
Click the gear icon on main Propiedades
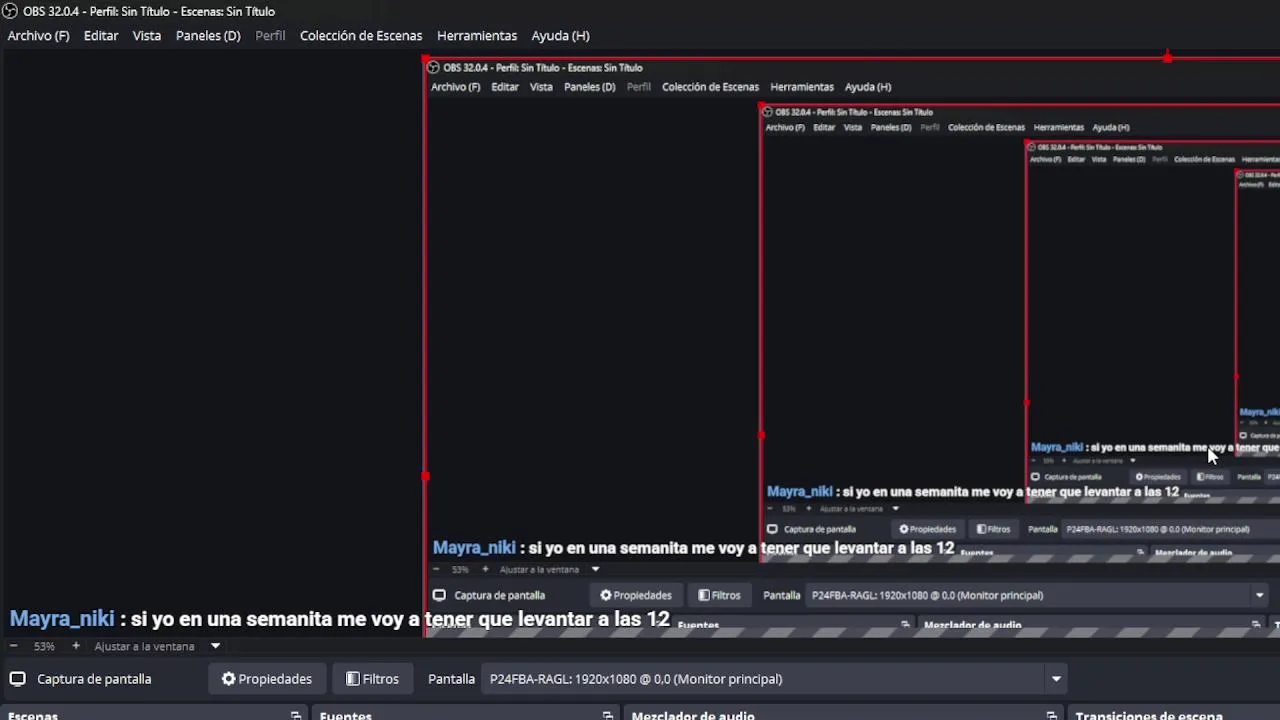pyautogui.click(x=229, y=679)
